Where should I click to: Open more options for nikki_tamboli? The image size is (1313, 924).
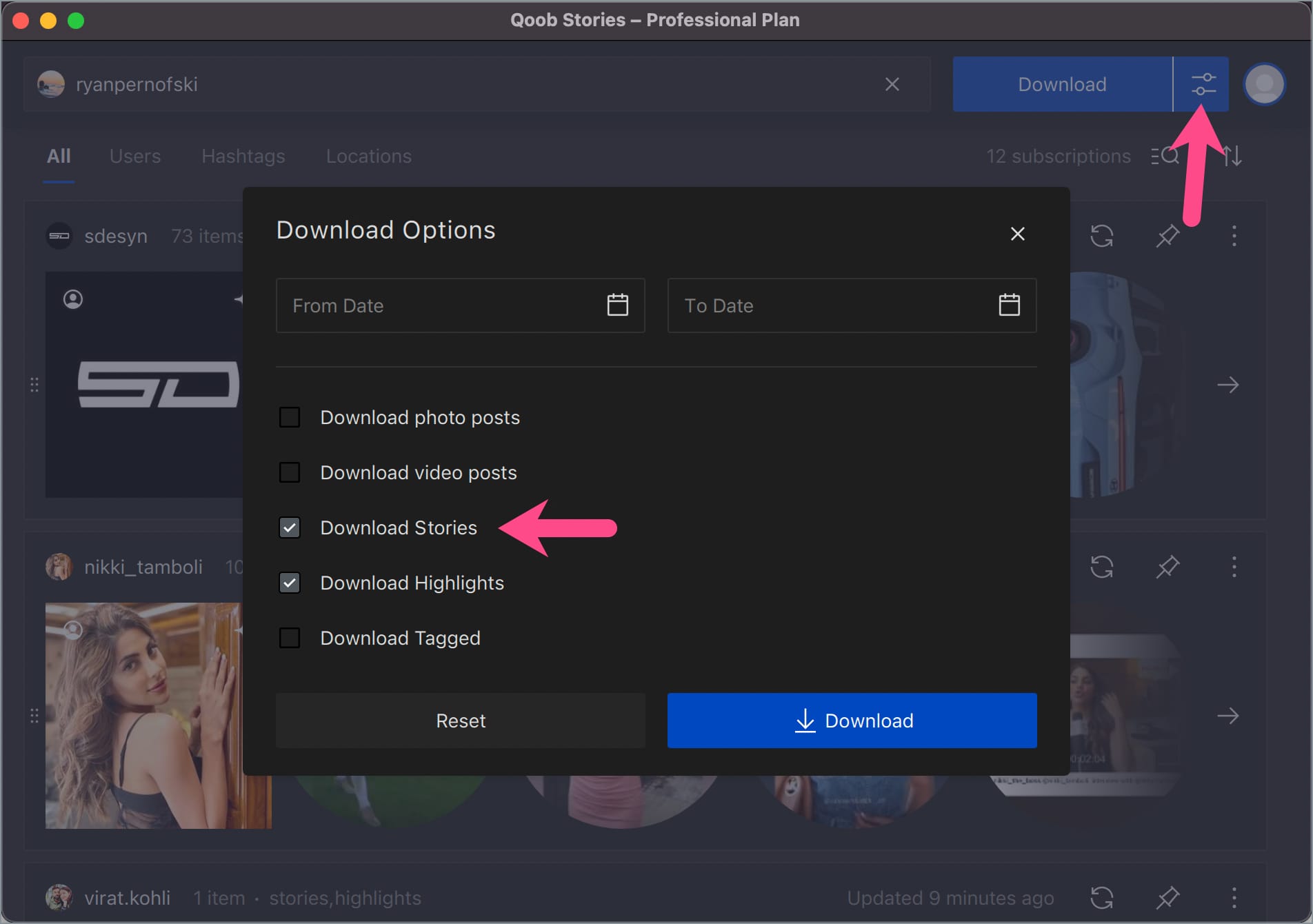(x=1234, y=567)
